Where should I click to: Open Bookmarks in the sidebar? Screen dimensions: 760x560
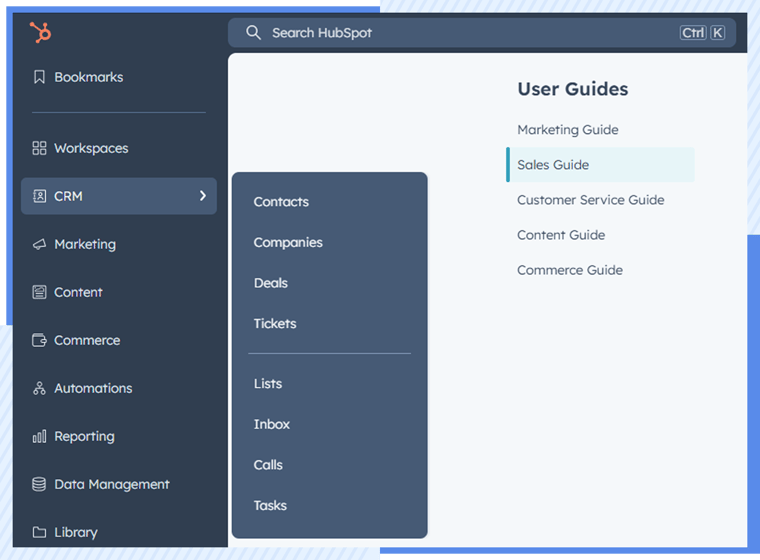click(89, 77)
